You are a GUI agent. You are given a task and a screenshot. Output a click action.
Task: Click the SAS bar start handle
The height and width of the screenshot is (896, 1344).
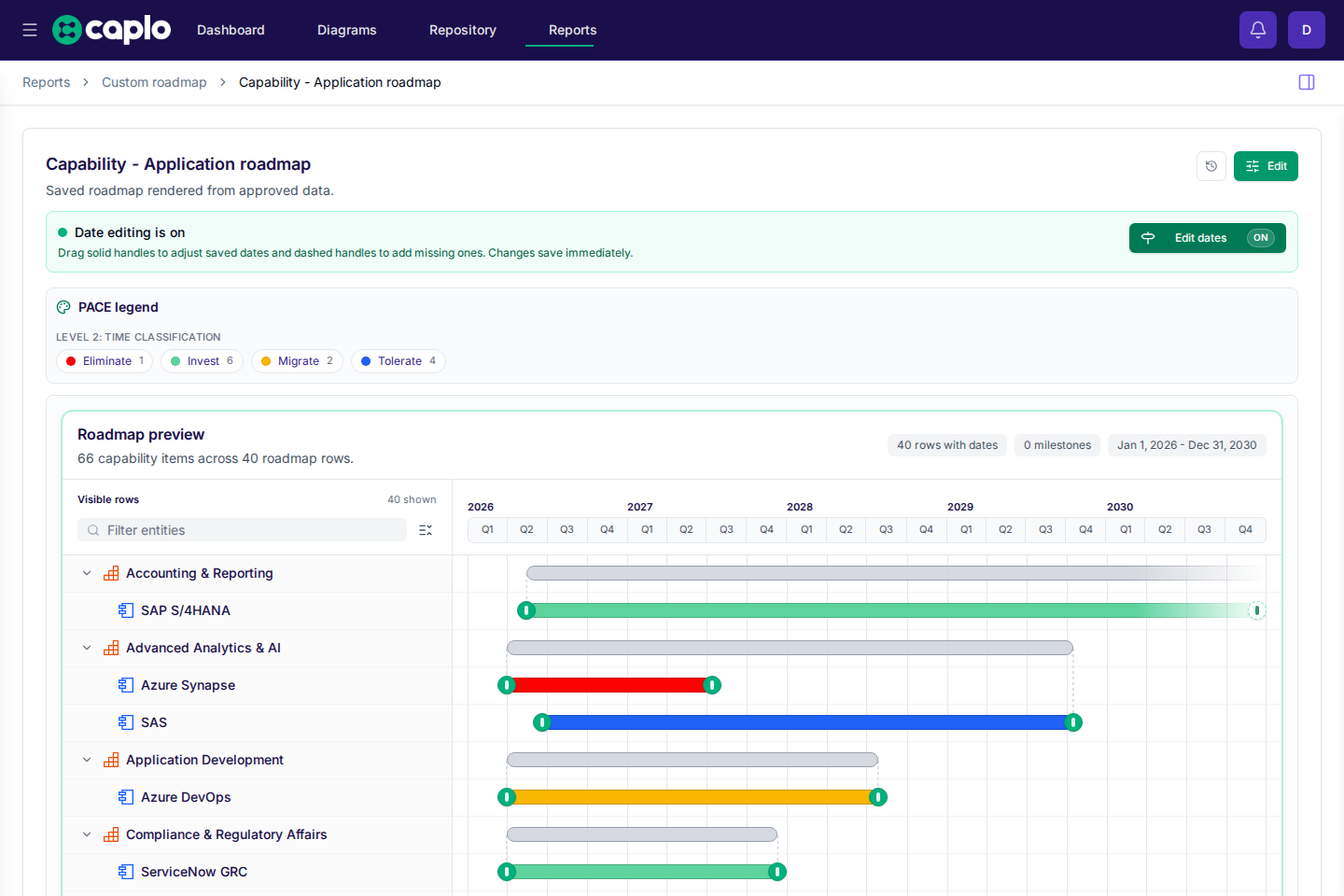coord(542,722)
